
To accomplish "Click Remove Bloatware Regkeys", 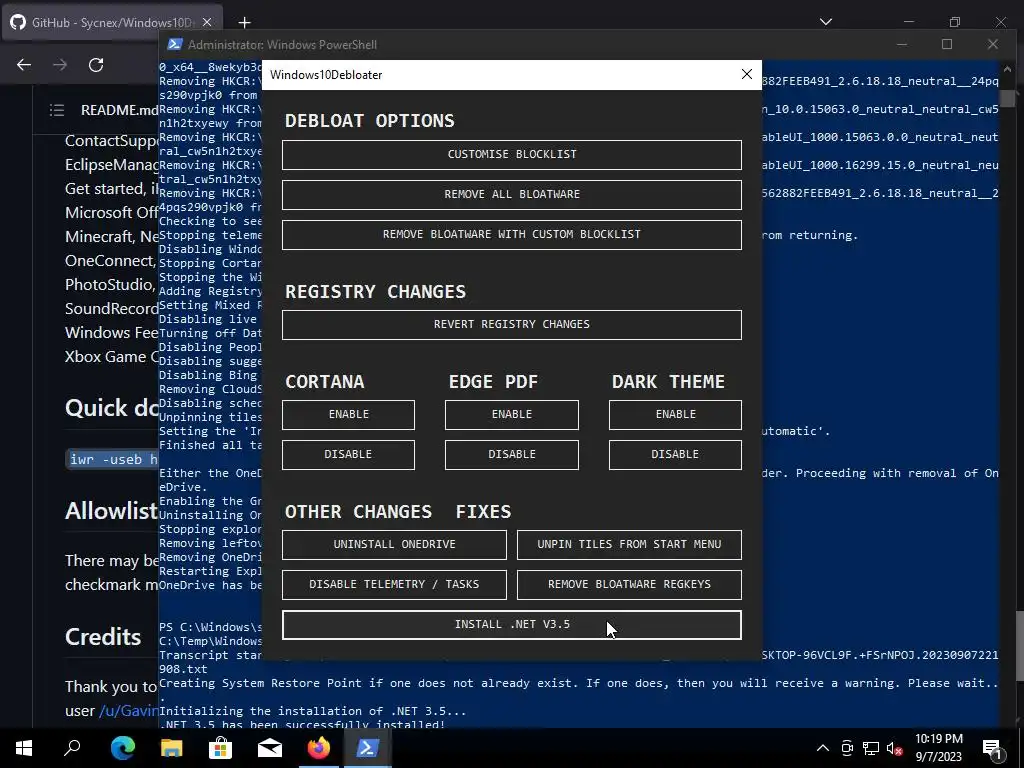I will 629,584.
